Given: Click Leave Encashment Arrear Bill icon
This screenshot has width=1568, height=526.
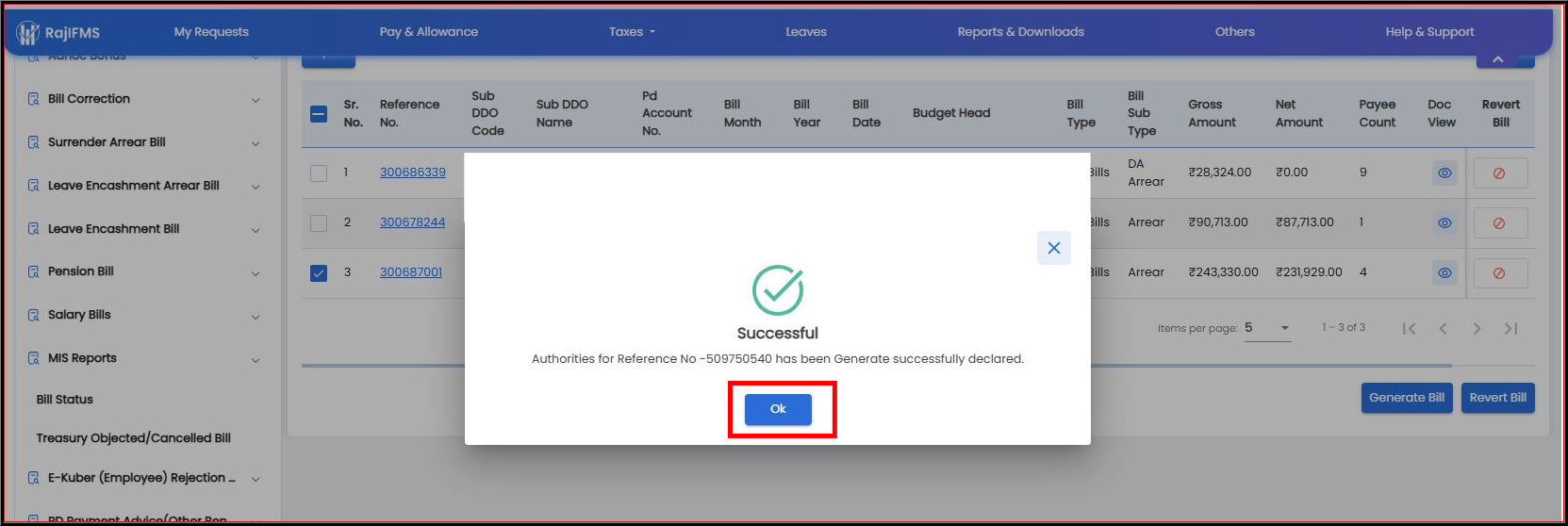Looking at the screenshot, I should tap(34, 186).
